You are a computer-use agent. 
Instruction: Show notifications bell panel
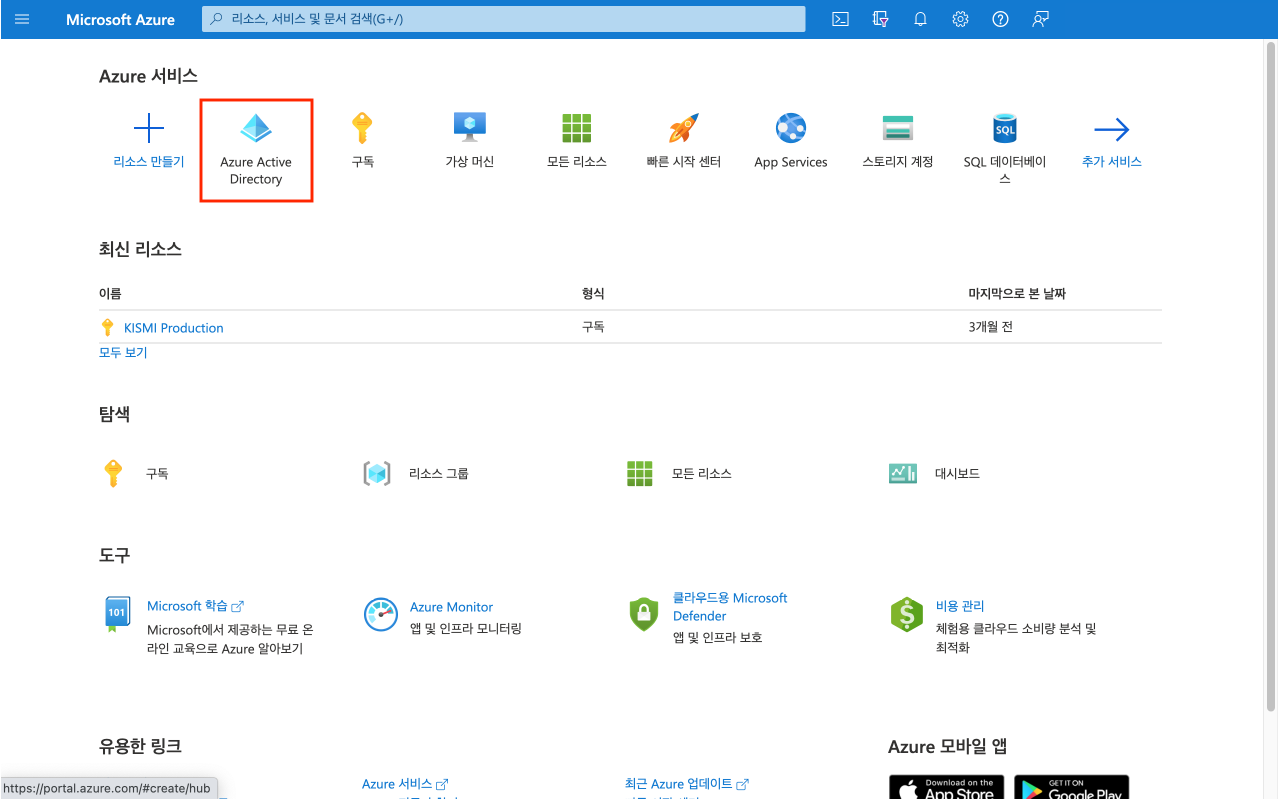click(x=920, y=19)
